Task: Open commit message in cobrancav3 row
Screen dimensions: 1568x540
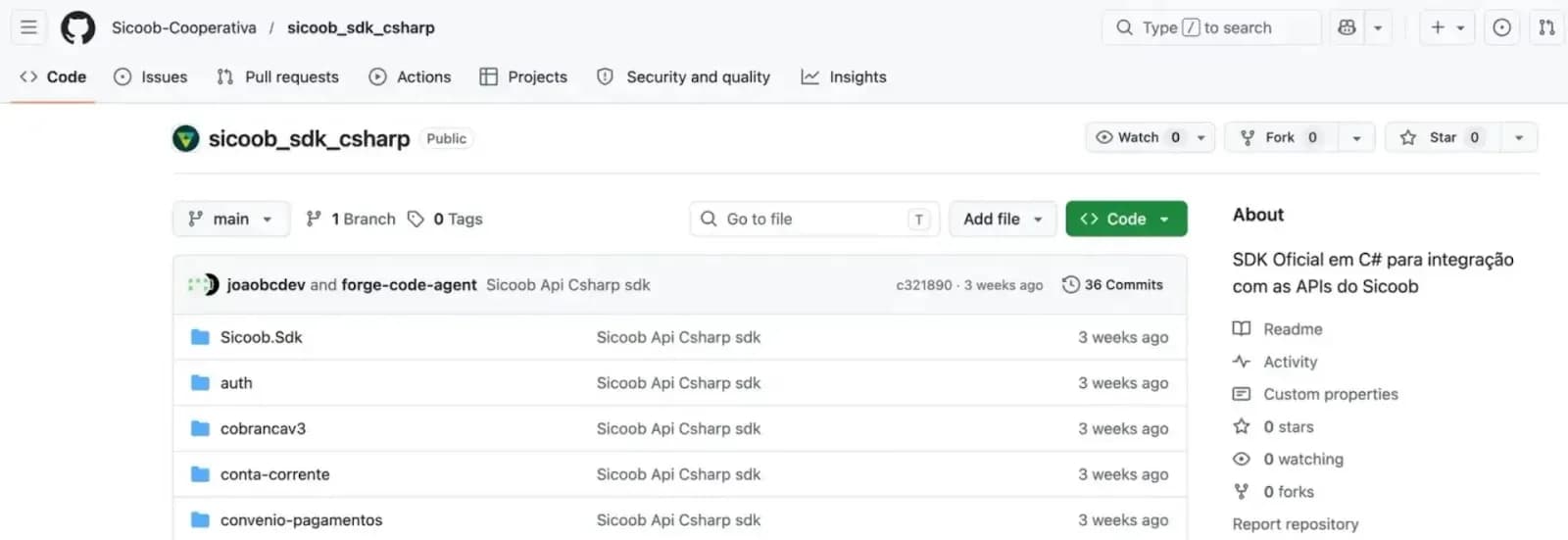Action: coord(678,428)
